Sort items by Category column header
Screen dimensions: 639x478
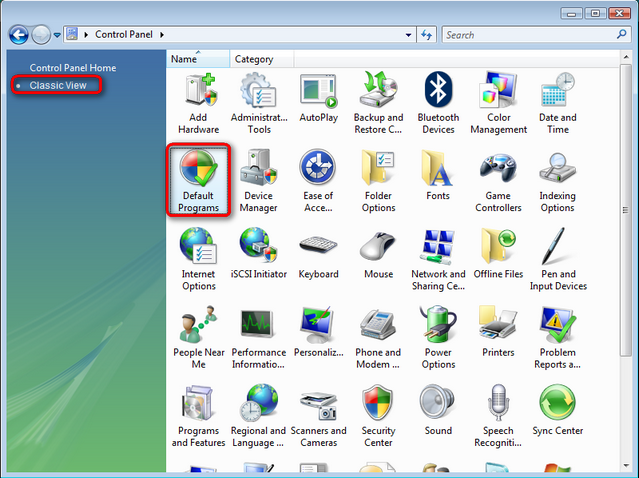261,59
